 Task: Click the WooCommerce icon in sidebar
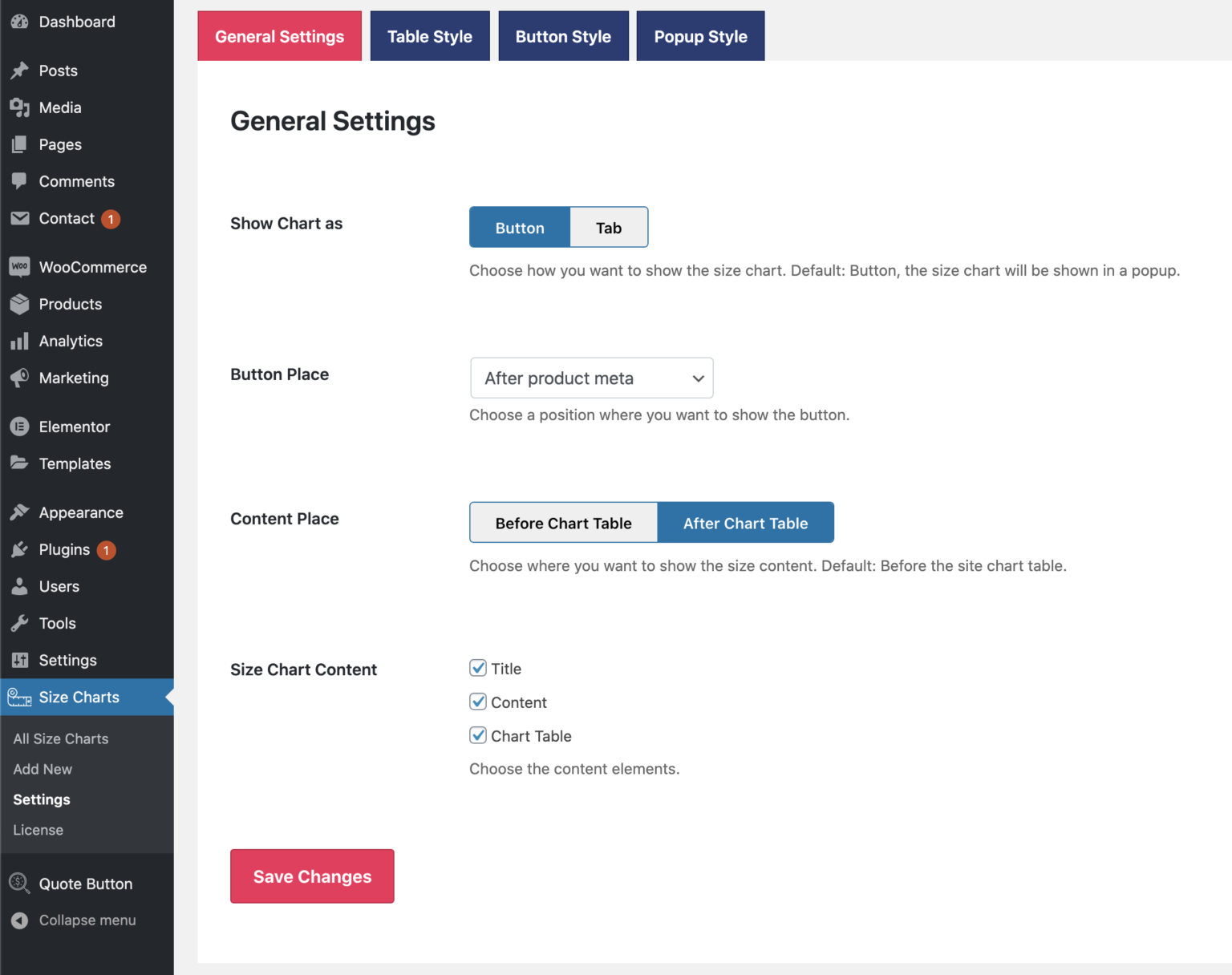(19, 267)
